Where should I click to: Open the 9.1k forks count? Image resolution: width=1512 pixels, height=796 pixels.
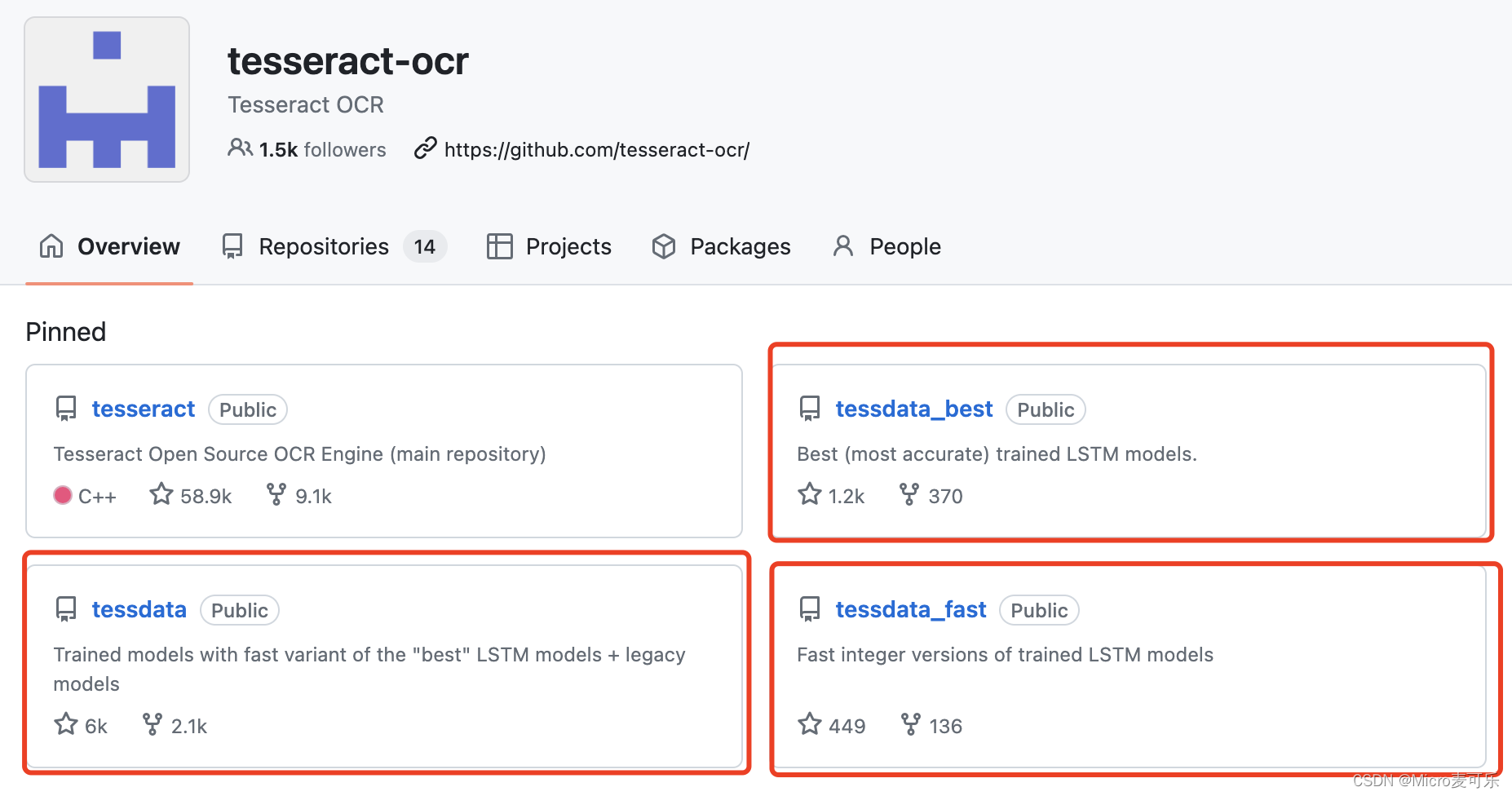(x=314, y=496)
